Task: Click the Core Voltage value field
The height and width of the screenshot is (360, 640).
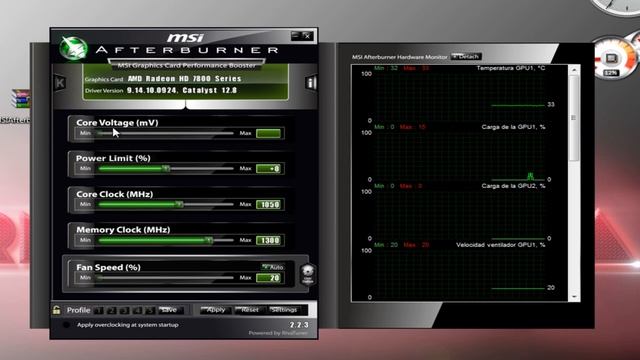Action: tap(268, 133)
